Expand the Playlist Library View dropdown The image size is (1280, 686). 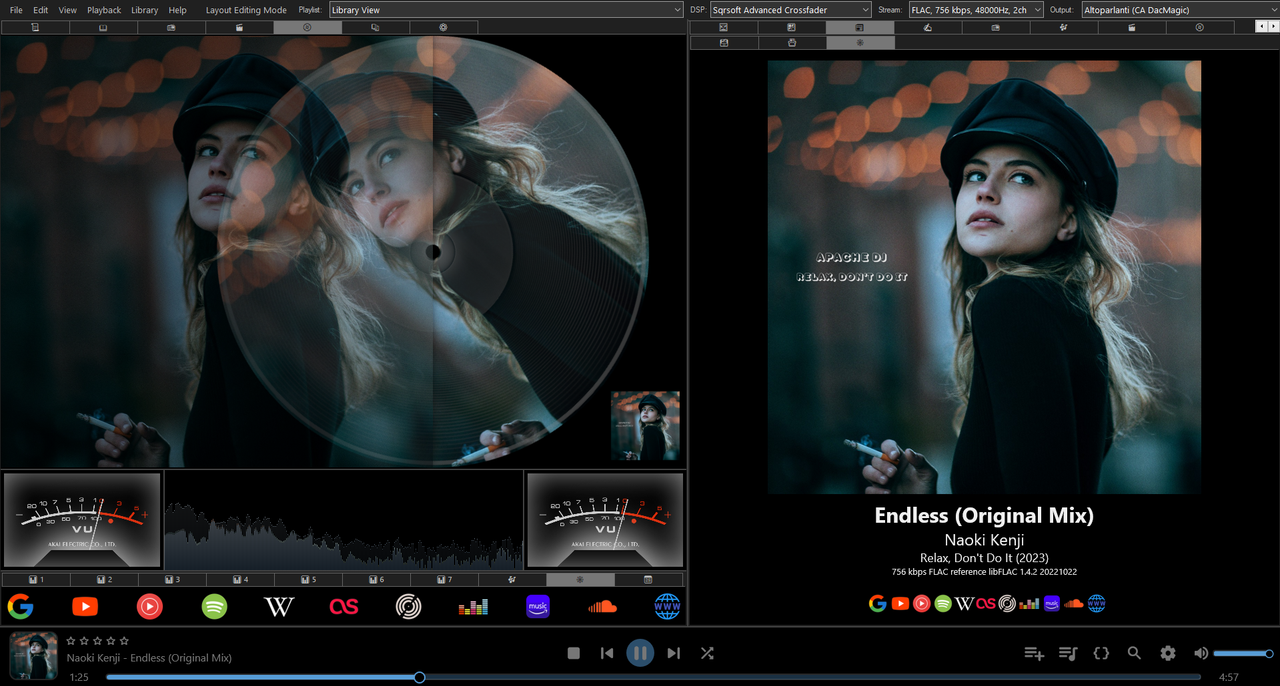click(x=506, y=10)
